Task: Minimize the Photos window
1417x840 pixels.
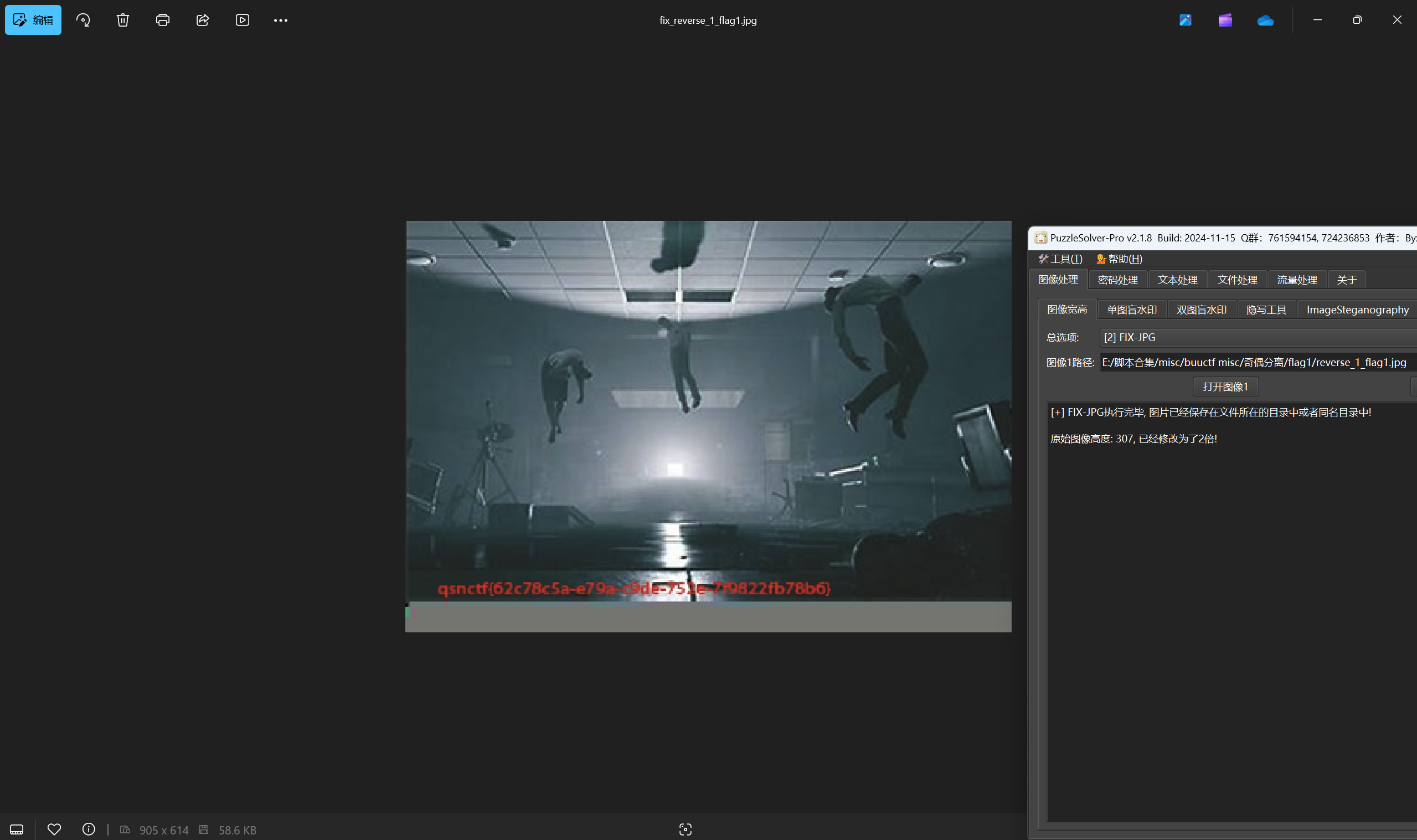Action: tap(1317, 20)
